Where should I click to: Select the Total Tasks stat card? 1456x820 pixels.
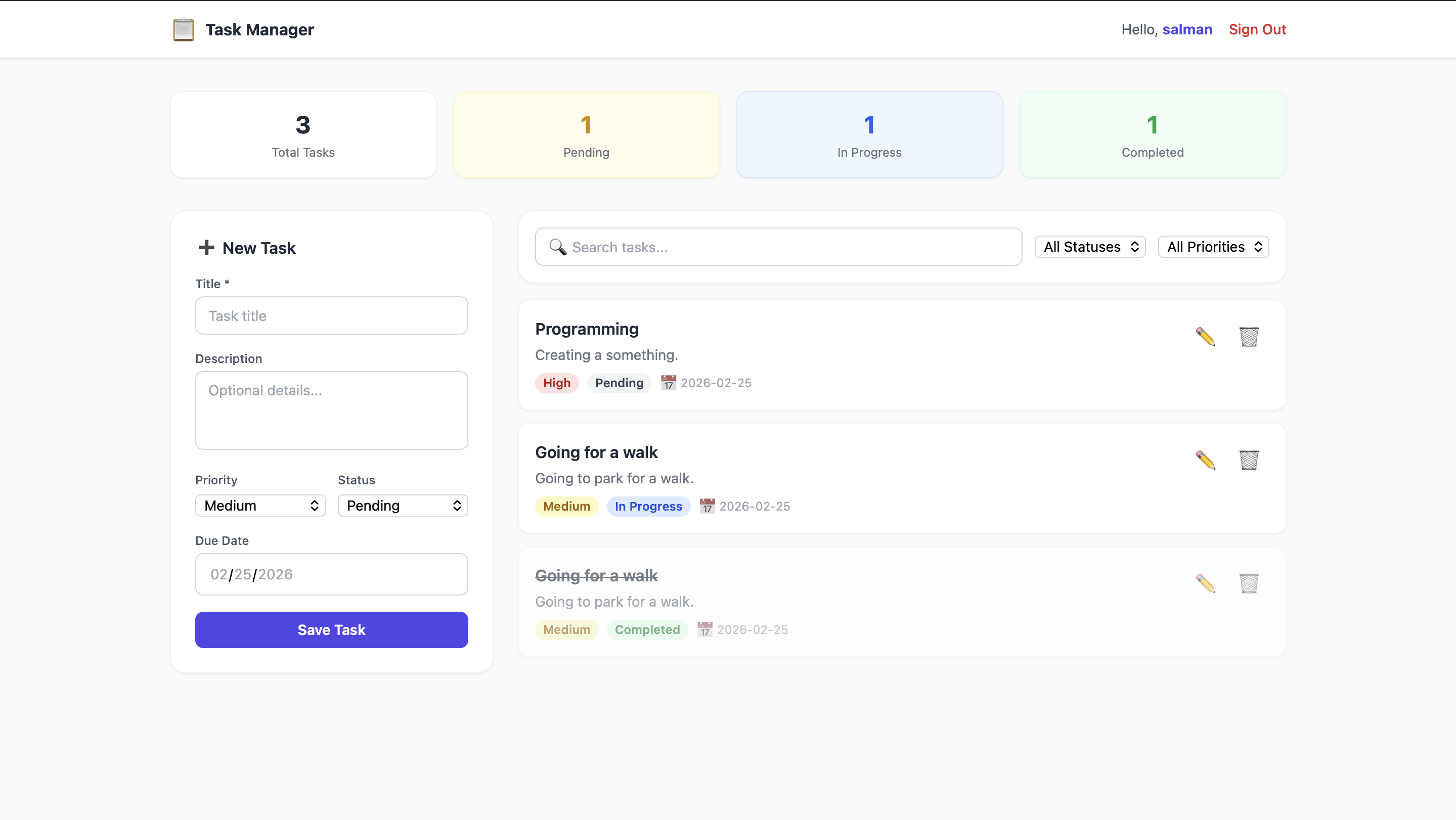(303, 134)
